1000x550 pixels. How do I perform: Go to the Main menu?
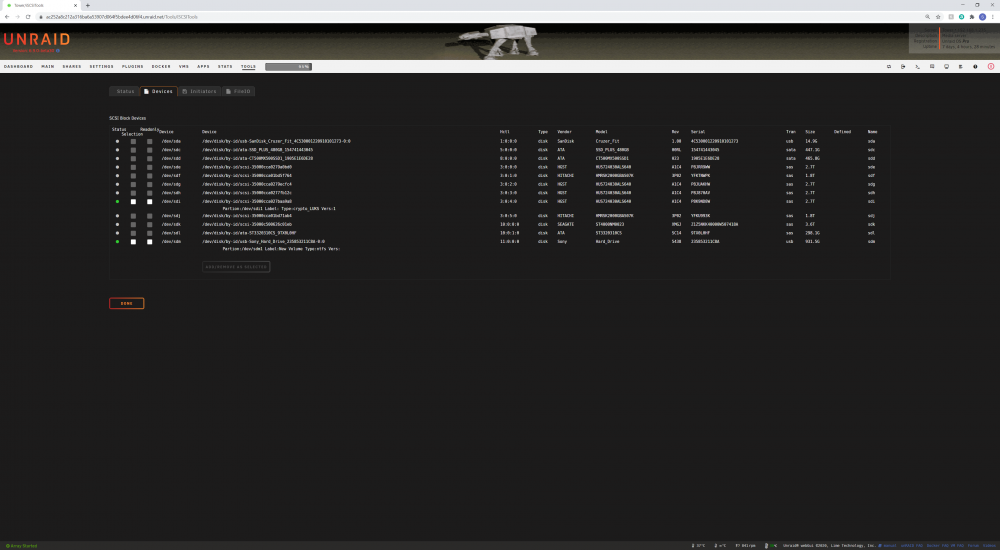coord(48,66)
